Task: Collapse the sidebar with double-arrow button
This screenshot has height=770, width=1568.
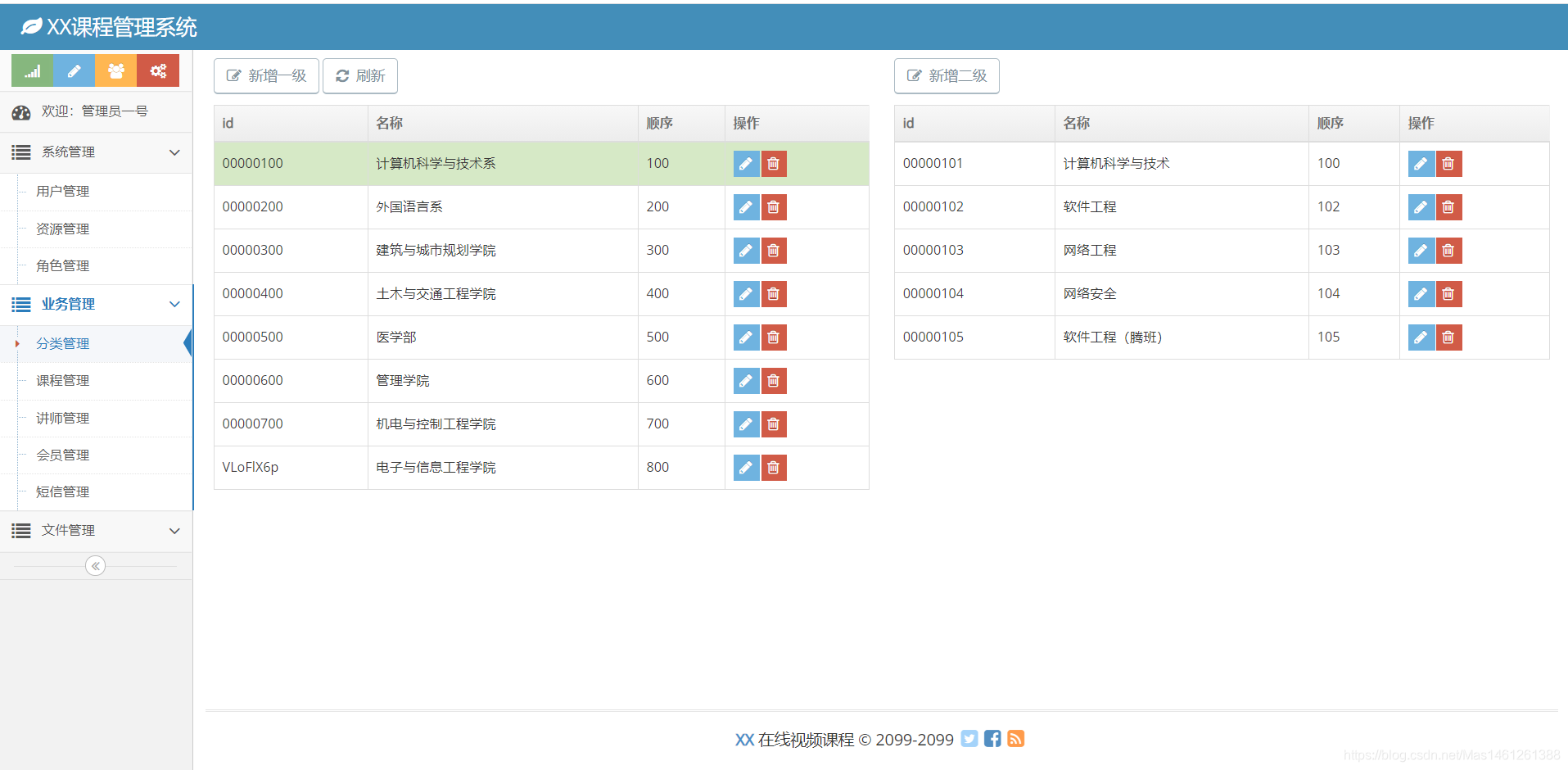Action: click(x=96, y=566)
